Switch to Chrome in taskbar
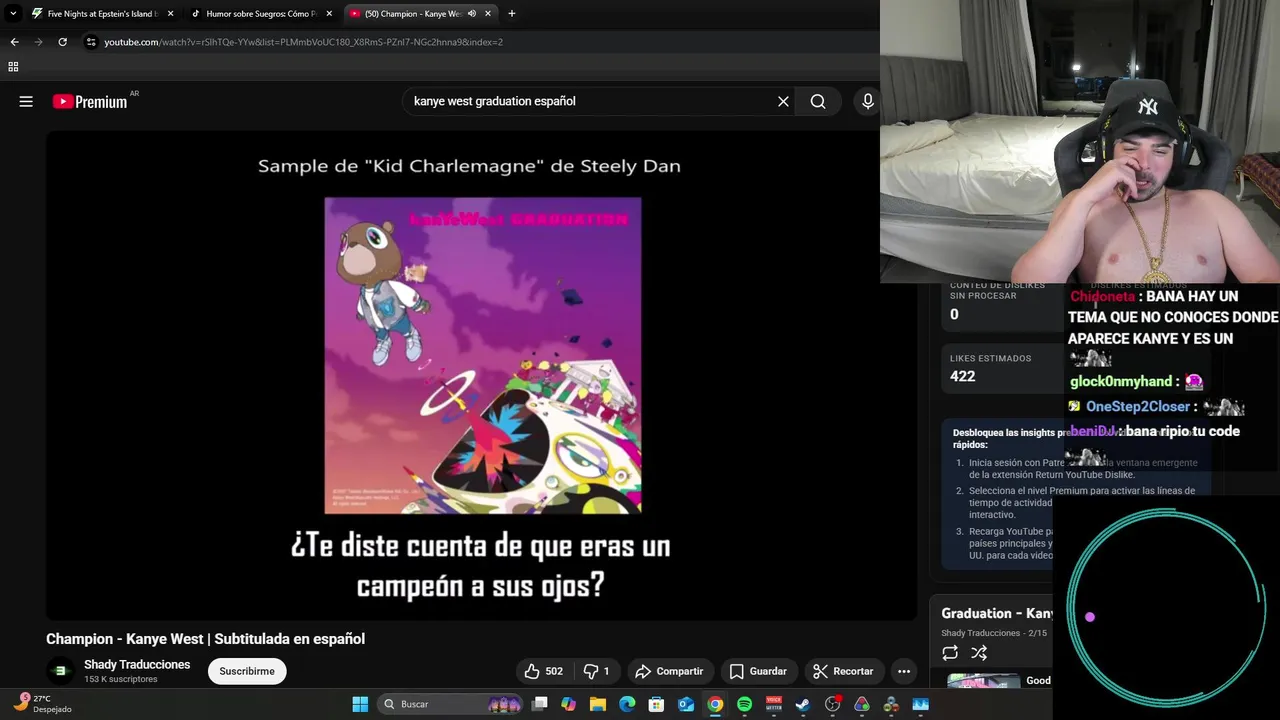Image resolution: width=1280 pixels, height=720 pixels. [x=715, y=704]
